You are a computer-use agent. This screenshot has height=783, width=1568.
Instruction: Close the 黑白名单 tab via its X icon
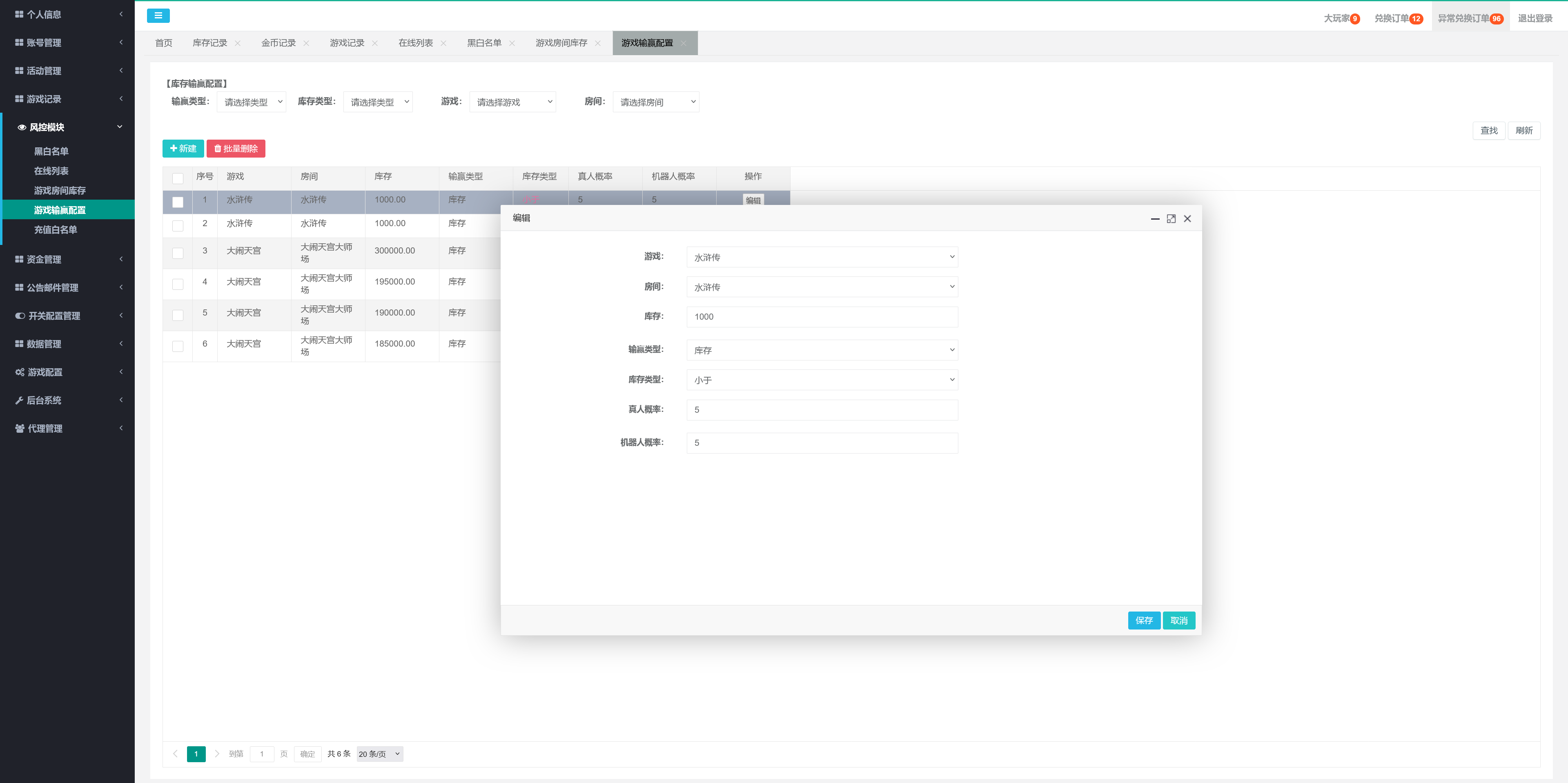(x=512, y=43)
